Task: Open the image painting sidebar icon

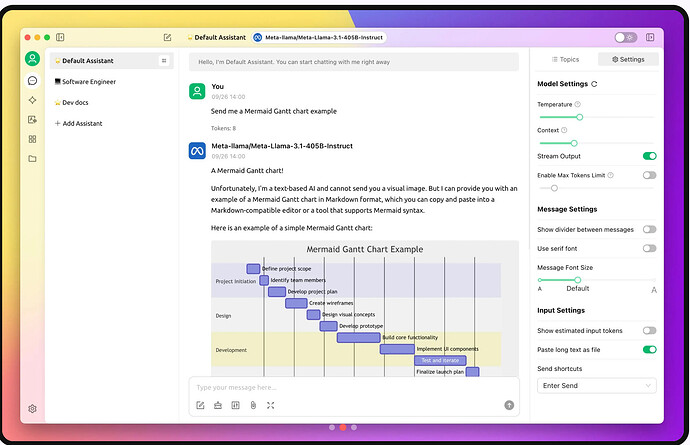Action: [32, 120]
